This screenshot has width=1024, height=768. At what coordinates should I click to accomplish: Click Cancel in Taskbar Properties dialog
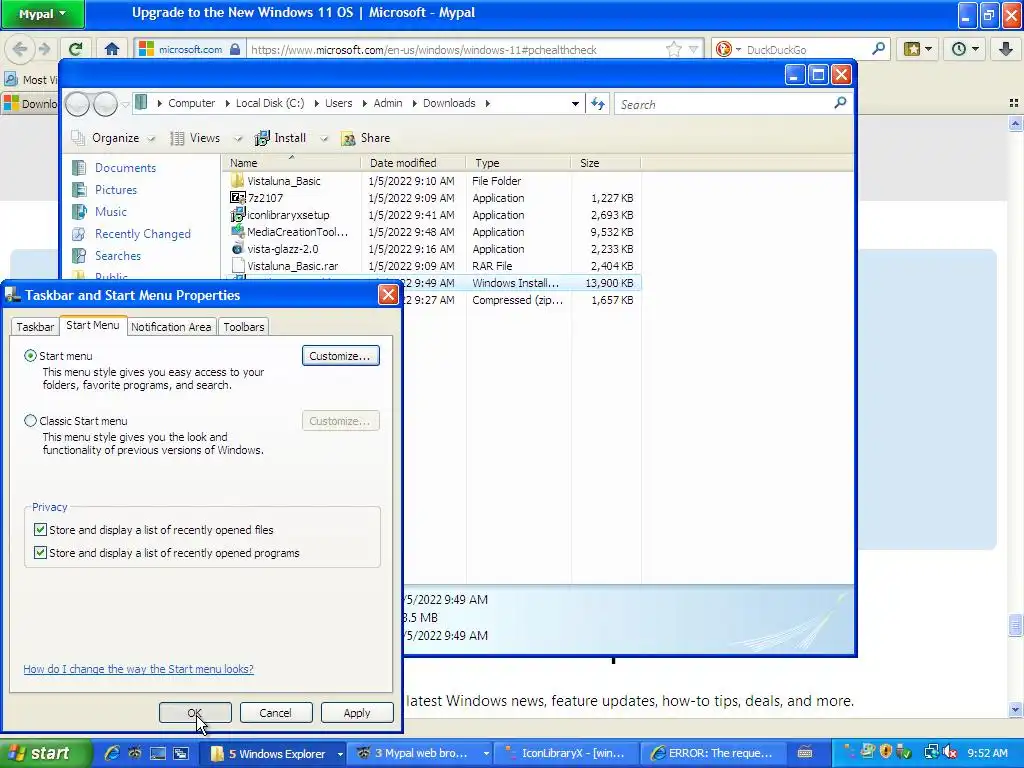click(x=276, y=712)
